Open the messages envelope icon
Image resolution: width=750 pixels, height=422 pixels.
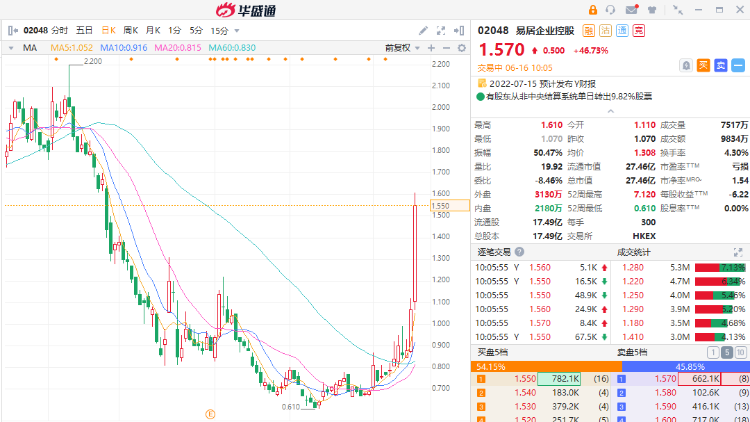point(632,10)
